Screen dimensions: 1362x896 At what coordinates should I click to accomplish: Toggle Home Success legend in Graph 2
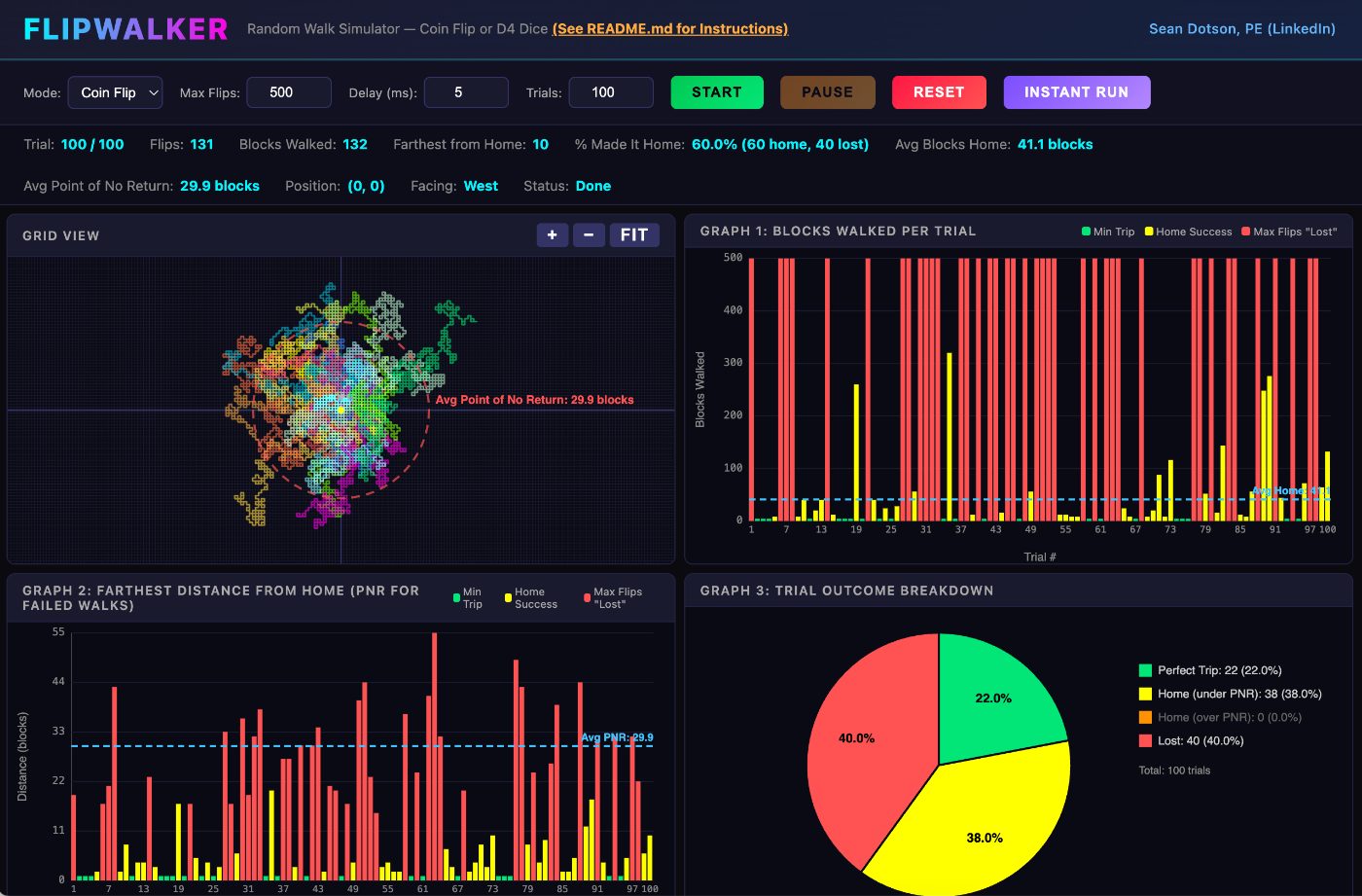tap(530, 598)
